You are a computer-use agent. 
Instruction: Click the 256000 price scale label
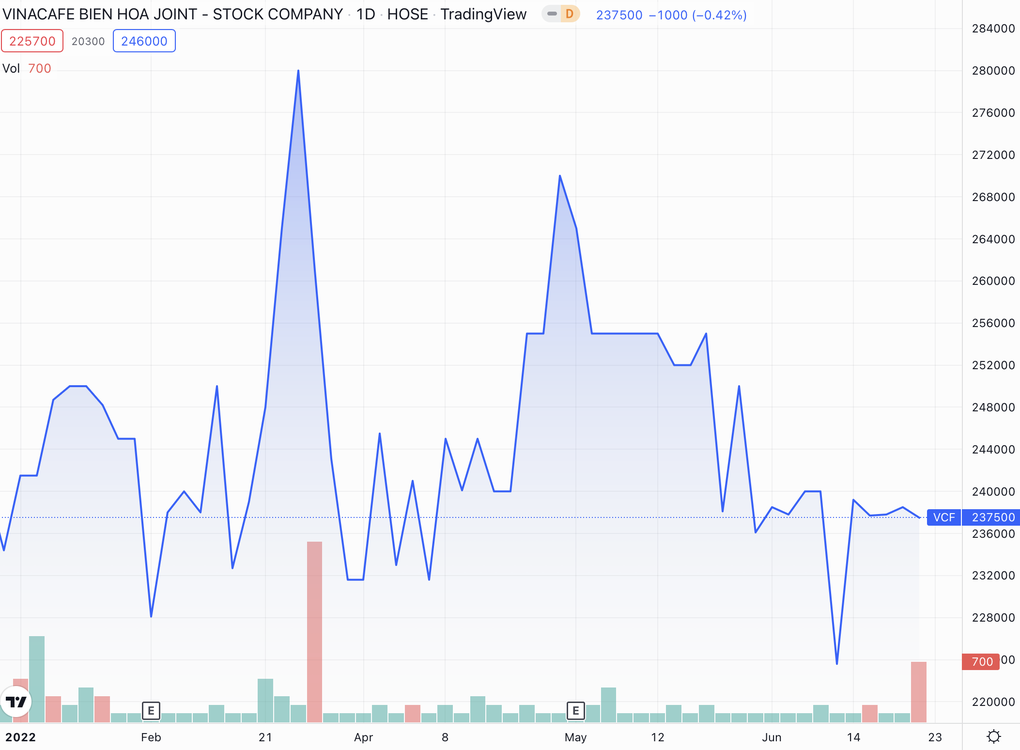coord(993,323)
